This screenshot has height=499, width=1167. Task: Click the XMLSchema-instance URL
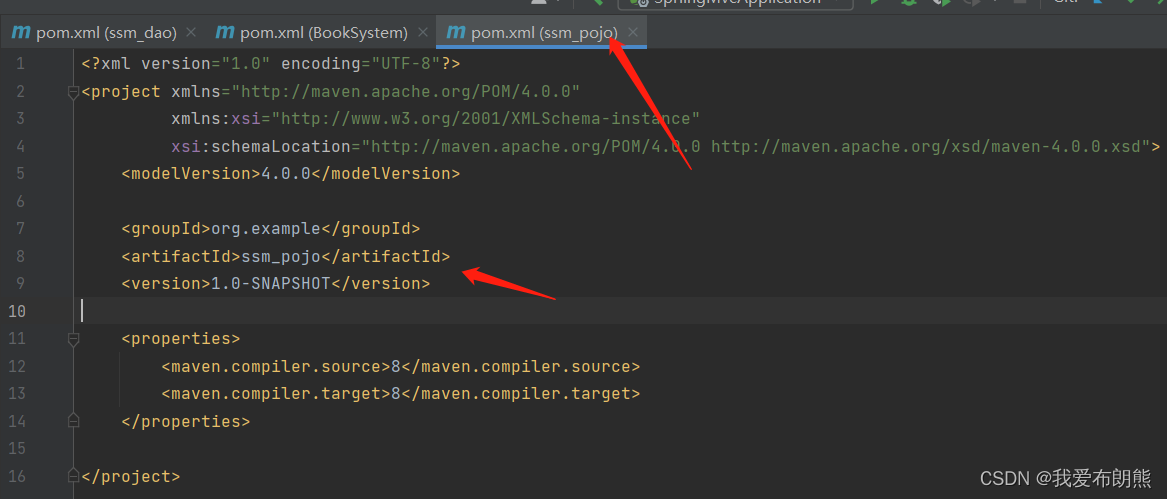pyautogui.click(x=485, y=119)
